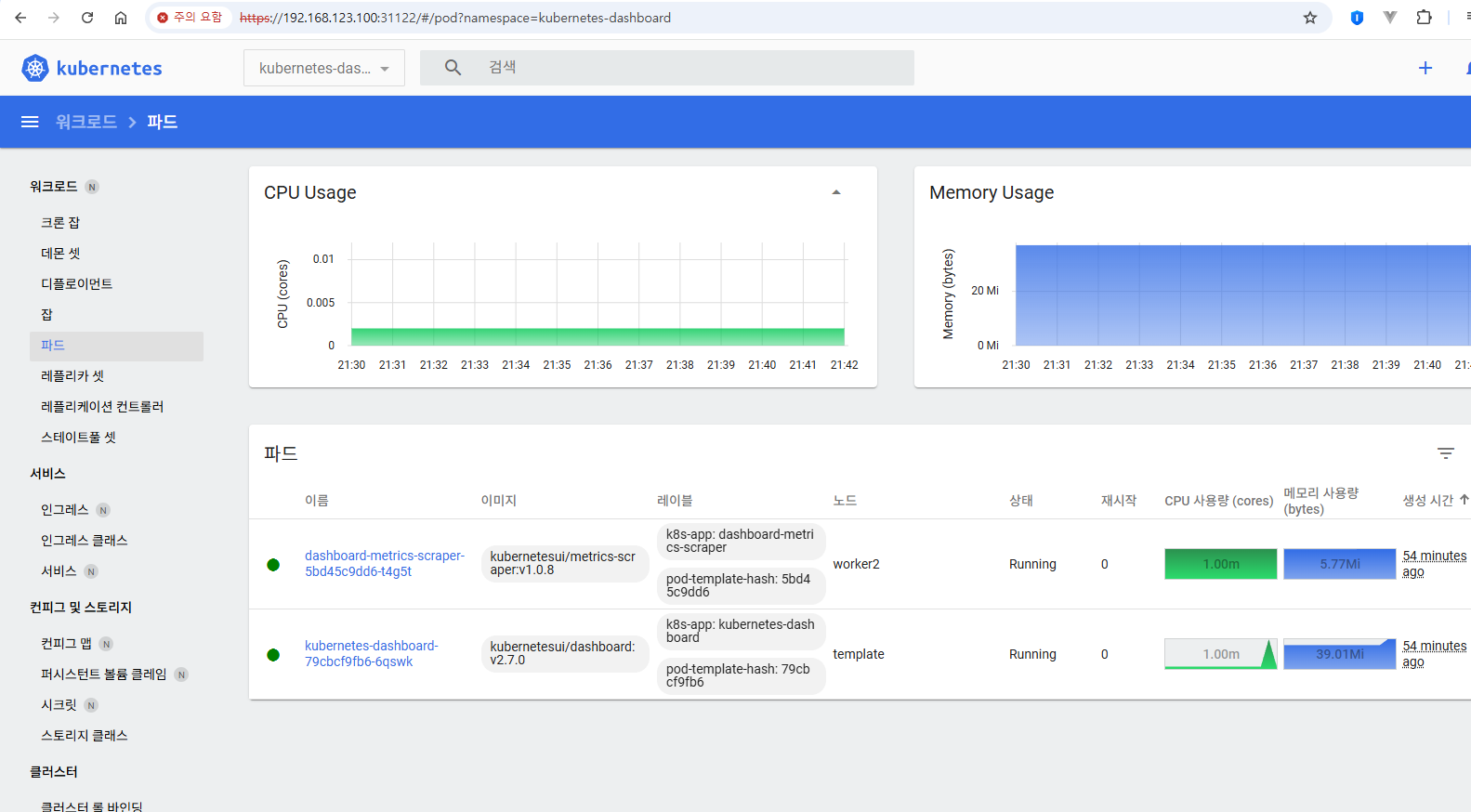The image size is (1471, 812).
Task: Open 크론 잡 in the sidebar
Action: (60, 223)
